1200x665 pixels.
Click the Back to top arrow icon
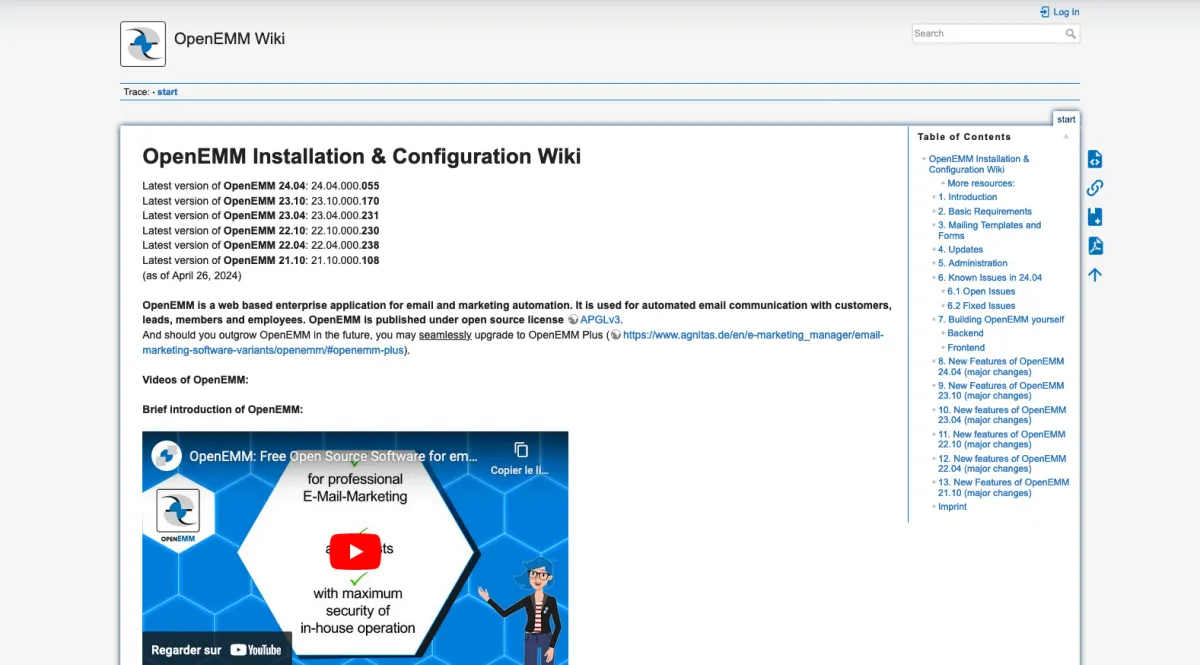pos(1095,275)
